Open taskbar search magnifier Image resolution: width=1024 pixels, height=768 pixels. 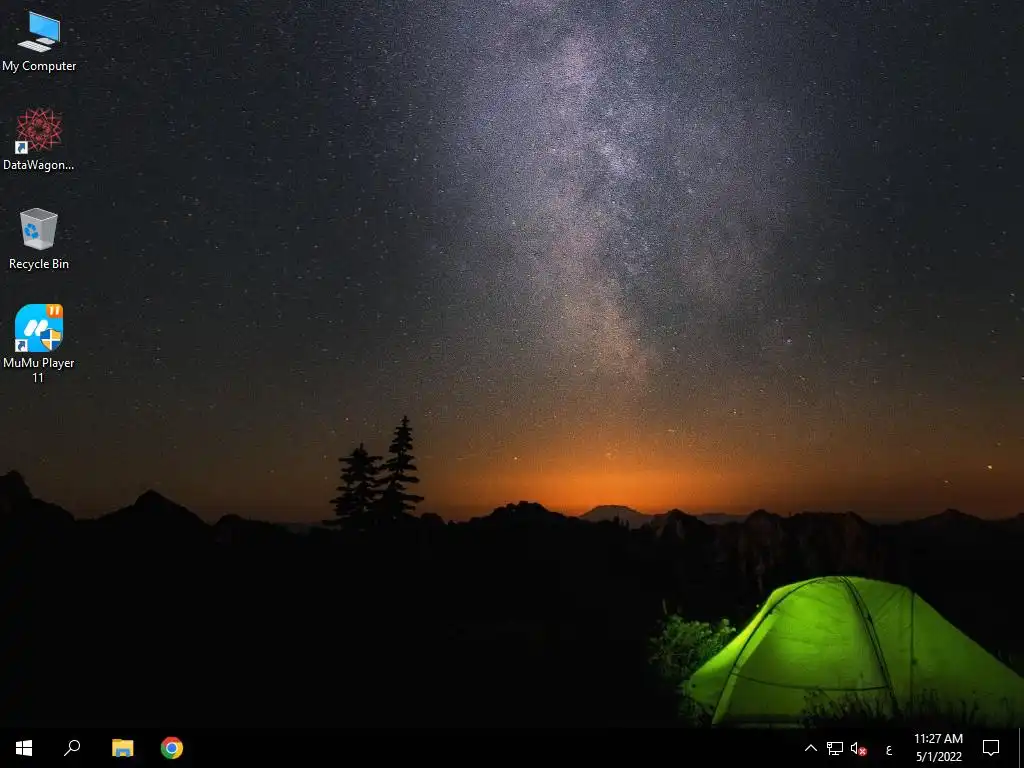72,748
